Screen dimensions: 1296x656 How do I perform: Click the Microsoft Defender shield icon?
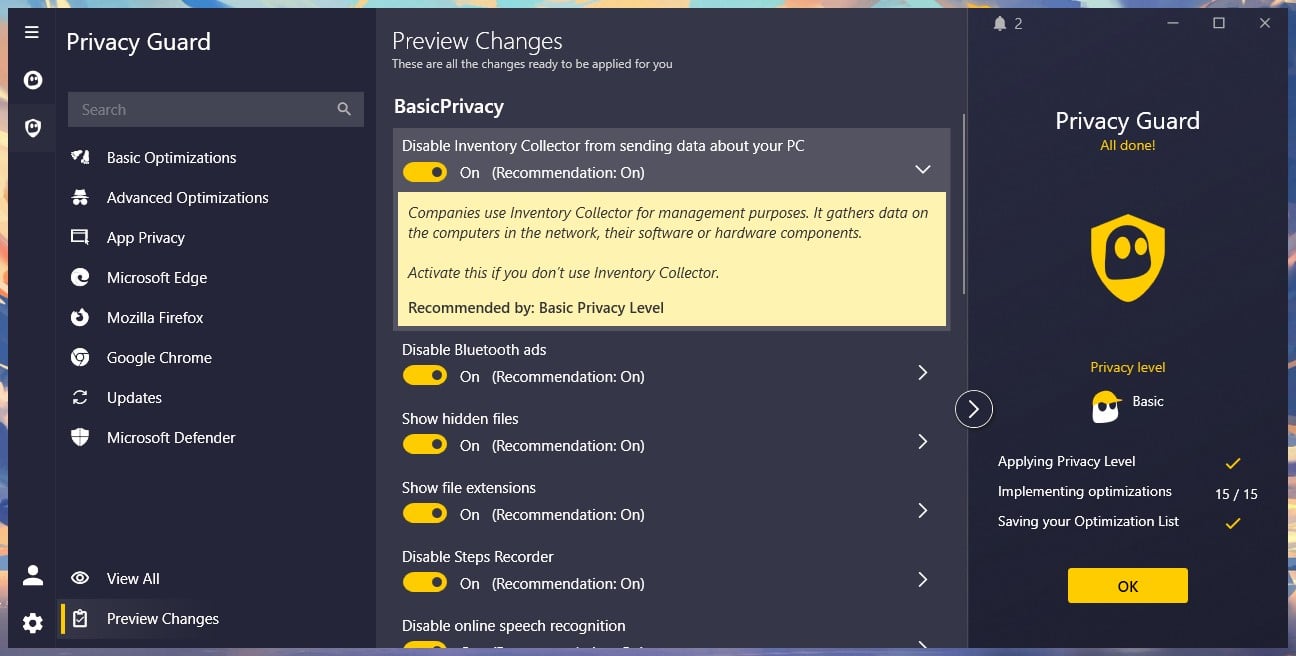[x=80, y=437]
